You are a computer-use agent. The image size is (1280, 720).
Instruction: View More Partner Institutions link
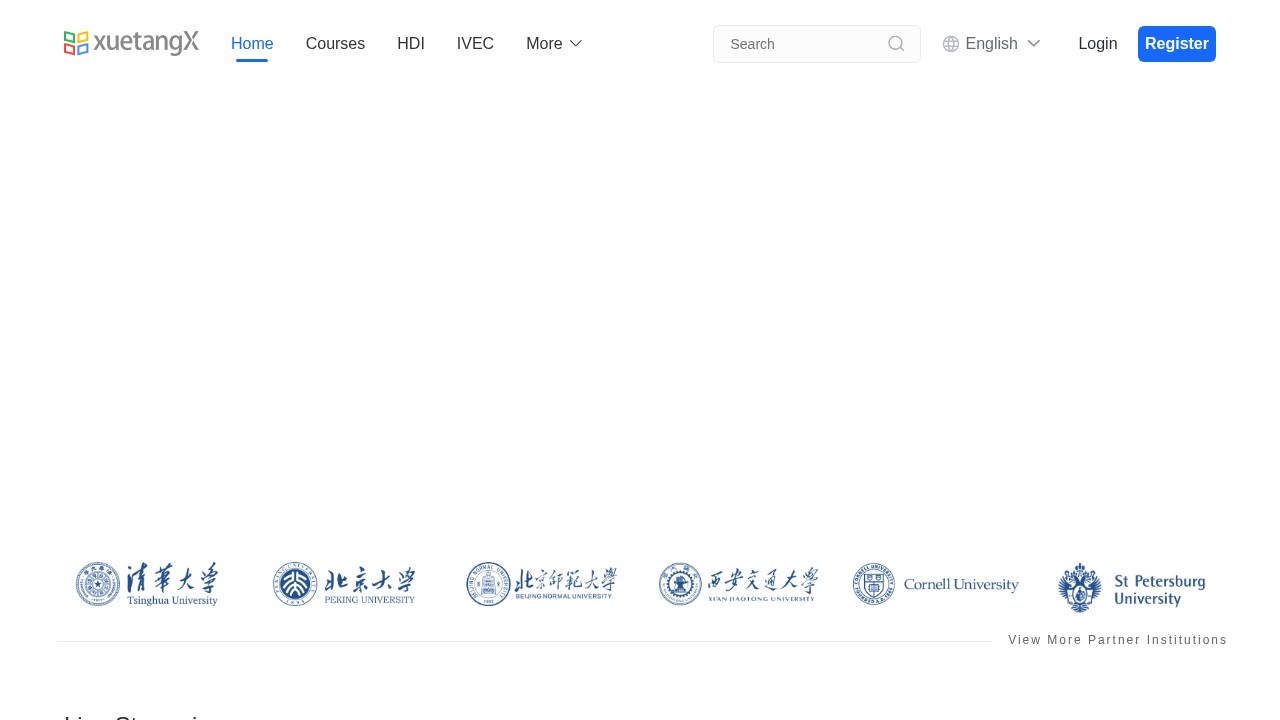[x=1117, y=640]
